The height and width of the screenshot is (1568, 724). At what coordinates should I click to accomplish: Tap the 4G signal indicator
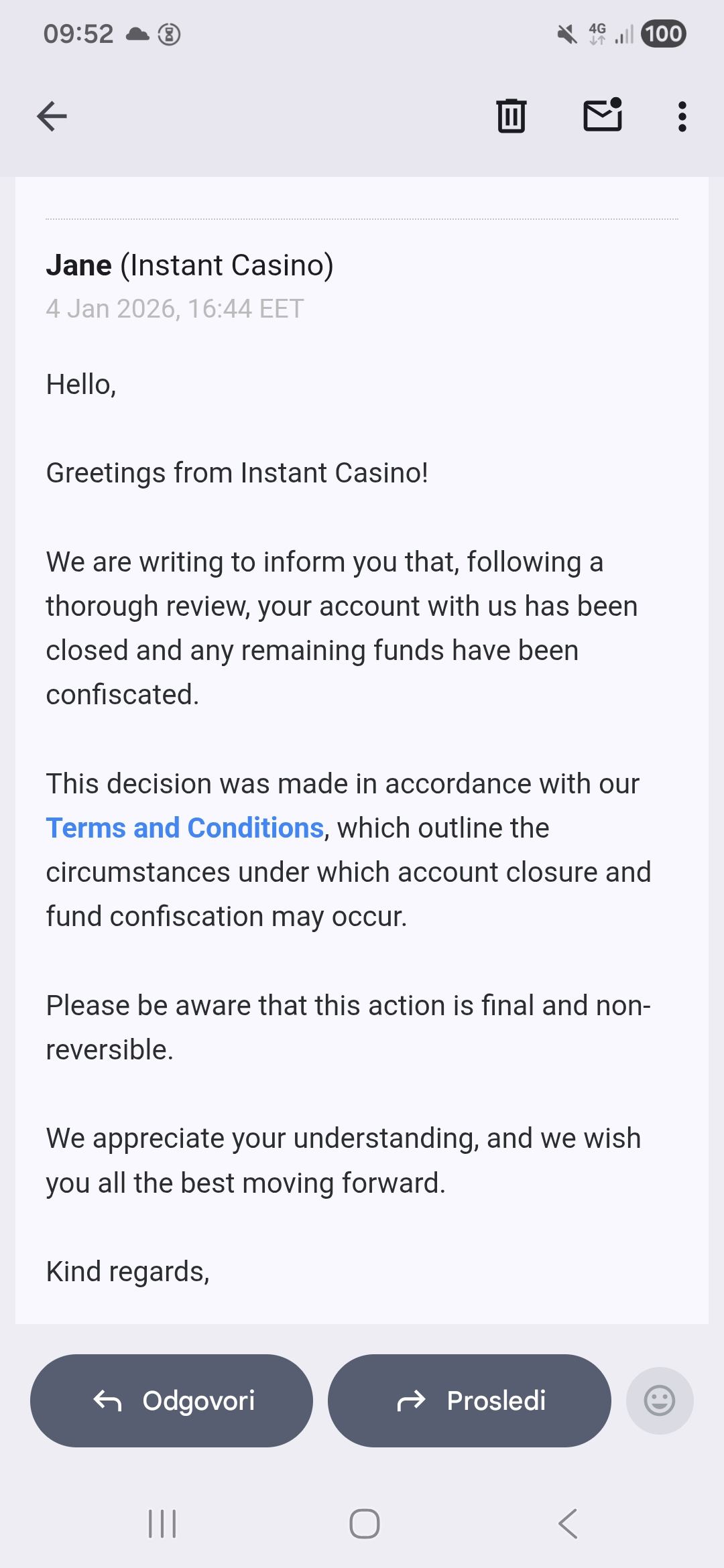click(x=597, y=34)
